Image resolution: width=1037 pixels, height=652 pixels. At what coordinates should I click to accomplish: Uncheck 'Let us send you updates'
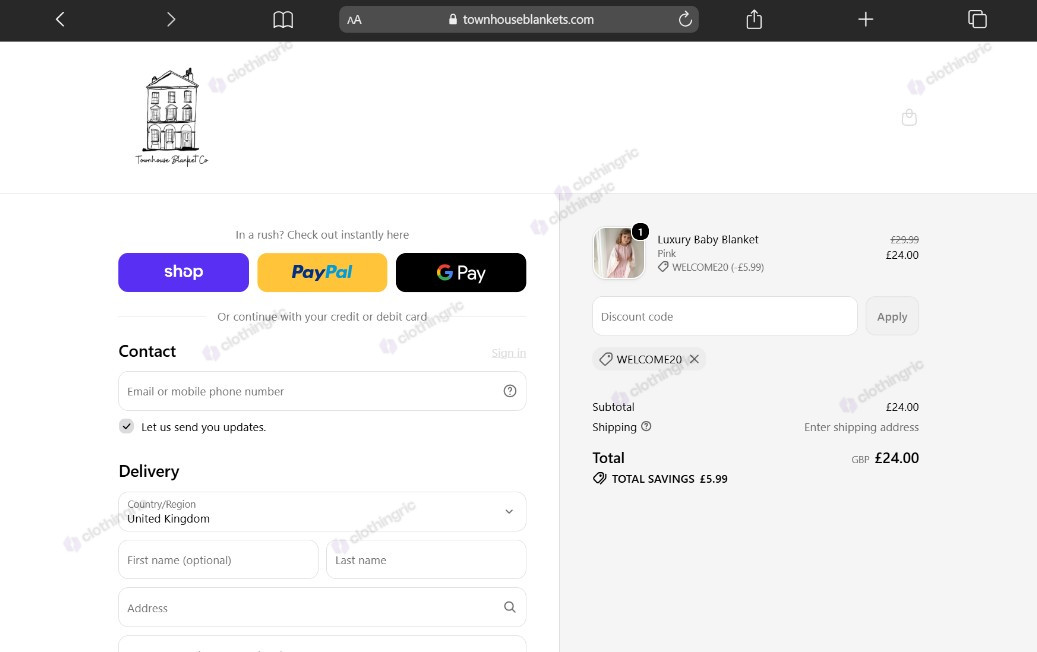click(x=126, y=427)
